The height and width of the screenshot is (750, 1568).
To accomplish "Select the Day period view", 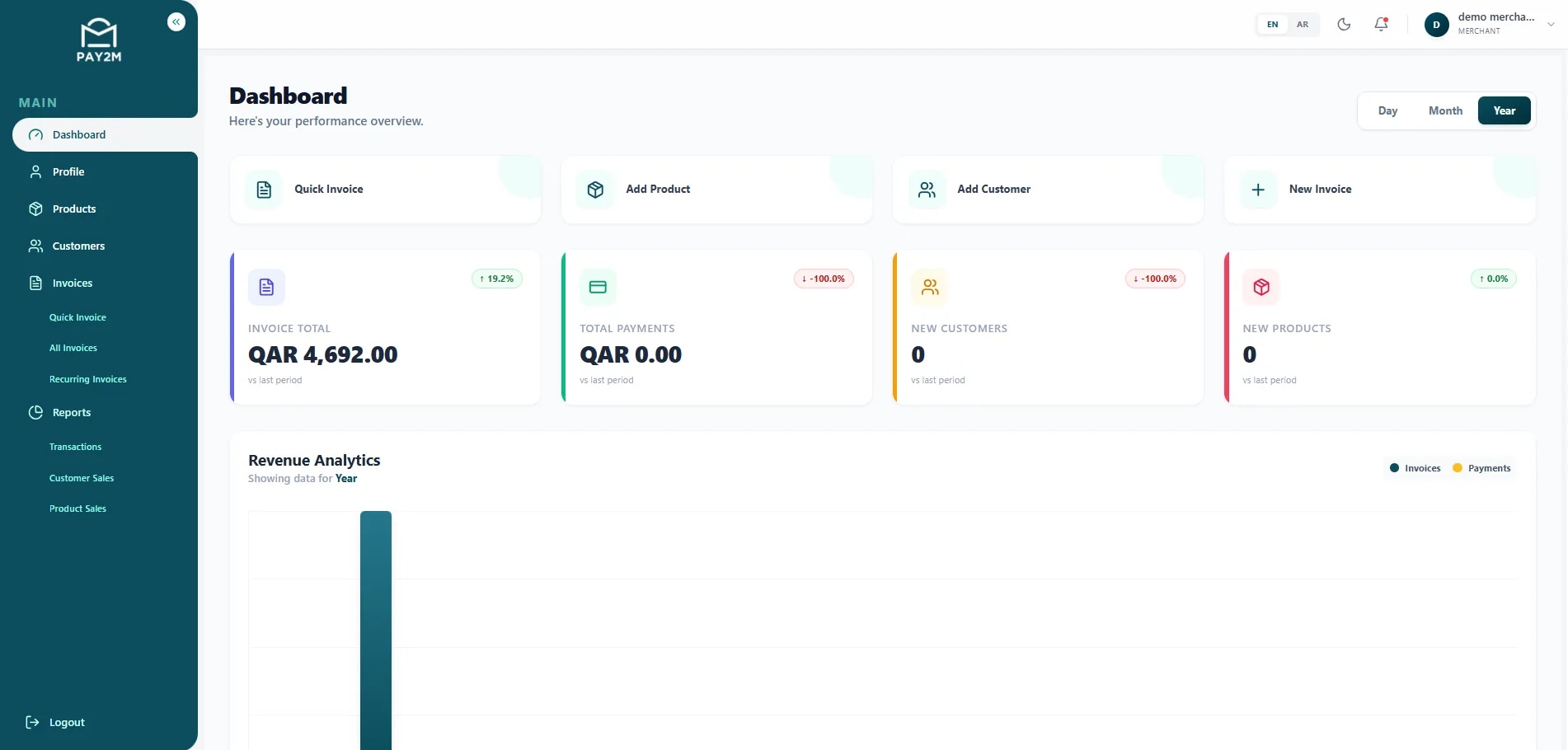I will point(1387,110).
